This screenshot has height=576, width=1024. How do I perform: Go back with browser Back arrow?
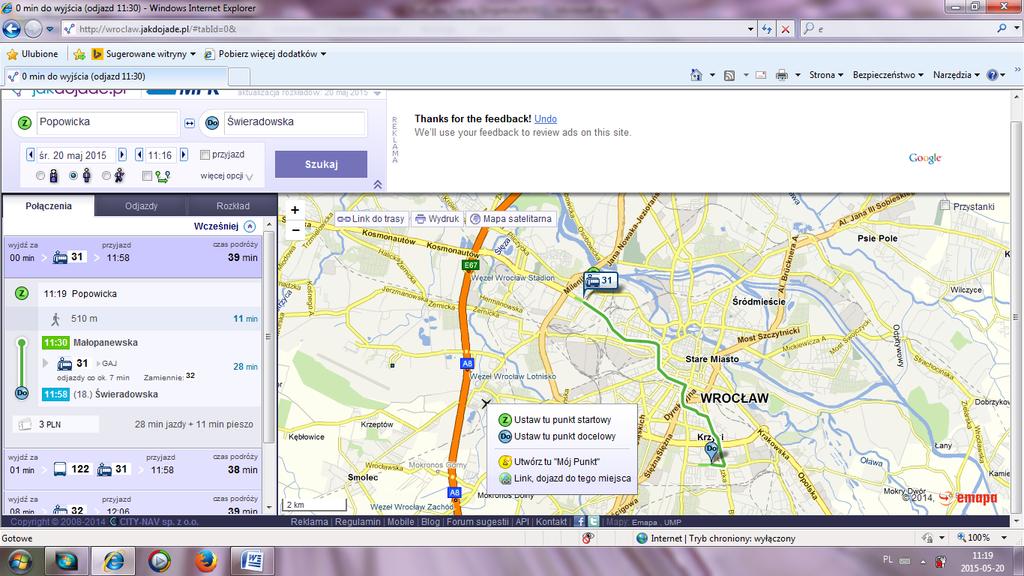pos(12,29)
